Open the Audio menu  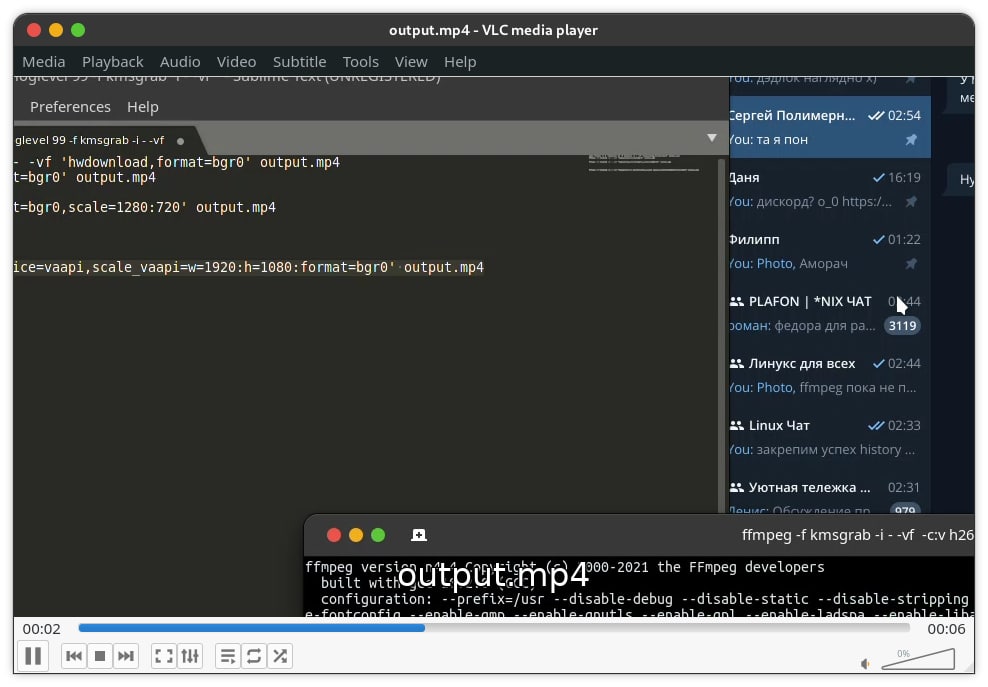[x=180, y=61]
